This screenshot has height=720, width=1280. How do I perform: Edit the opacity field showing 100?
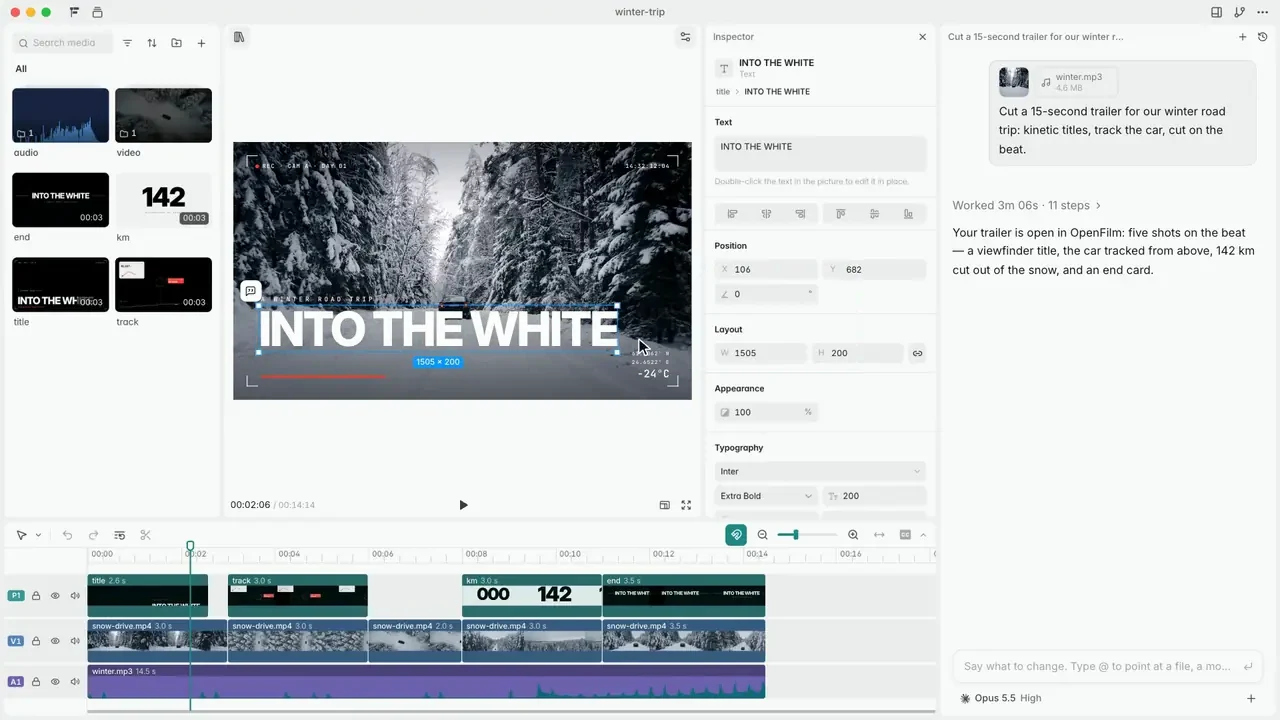[x=766, y=412]
